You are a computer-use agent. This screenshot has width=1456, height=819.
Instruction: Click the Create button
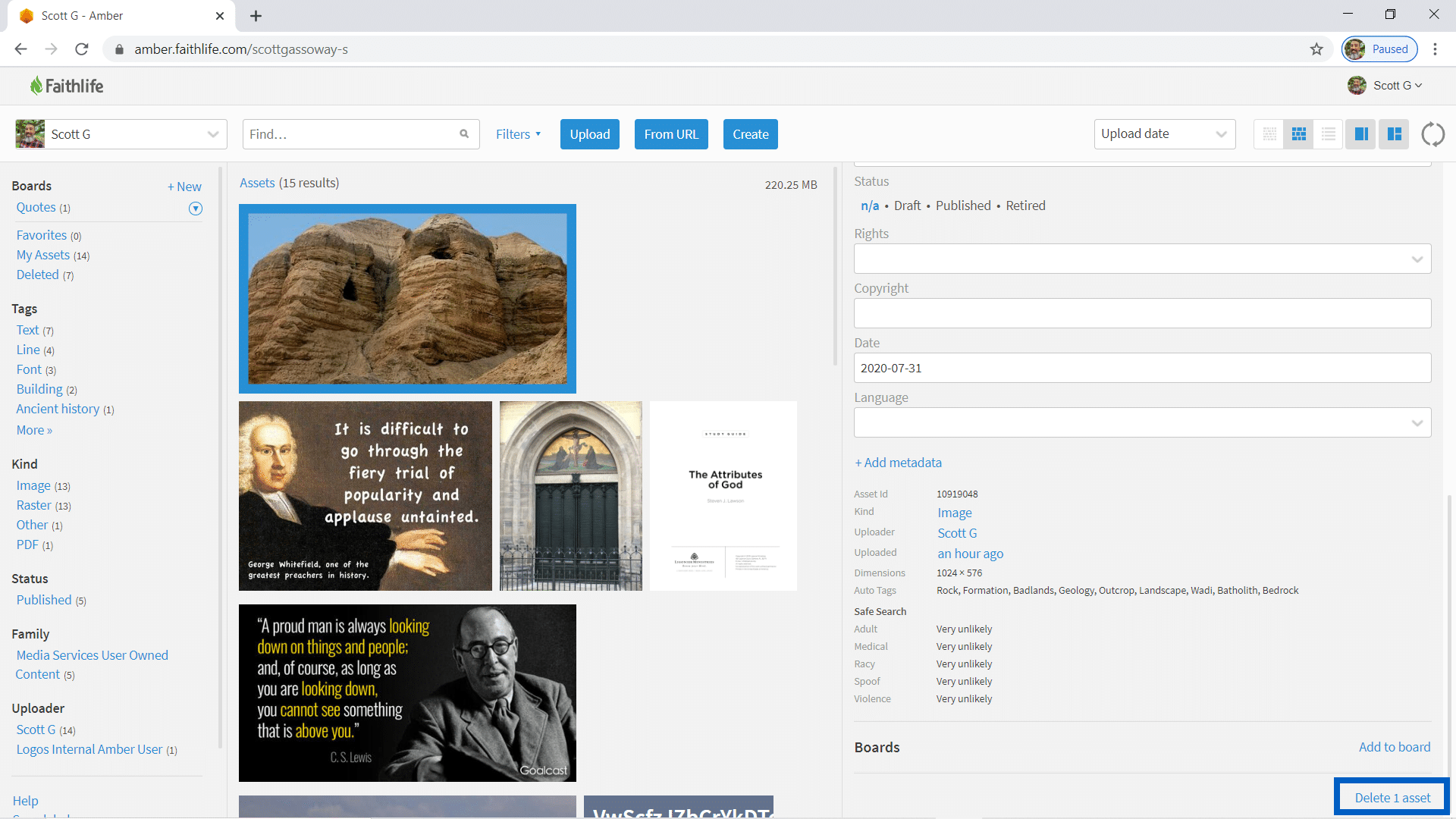pyautogui.click(x=751, y=134)
